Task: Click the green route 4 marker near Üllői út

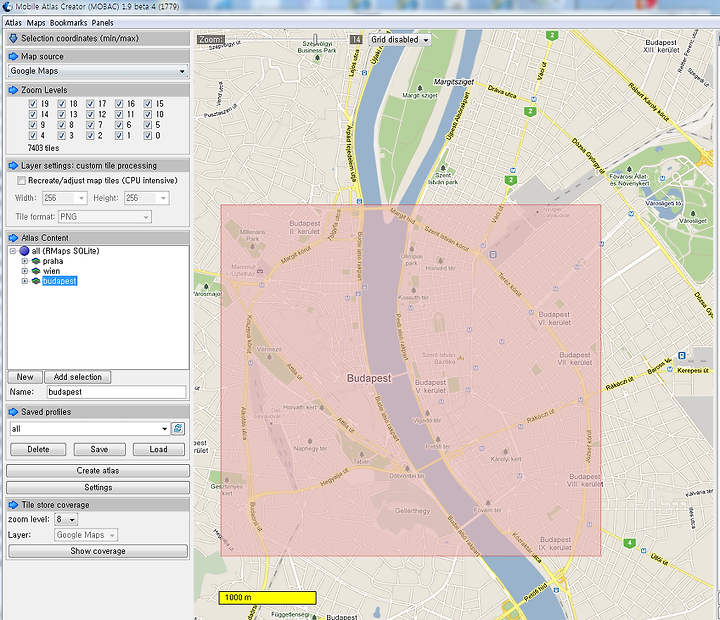Action: (630, 543)
